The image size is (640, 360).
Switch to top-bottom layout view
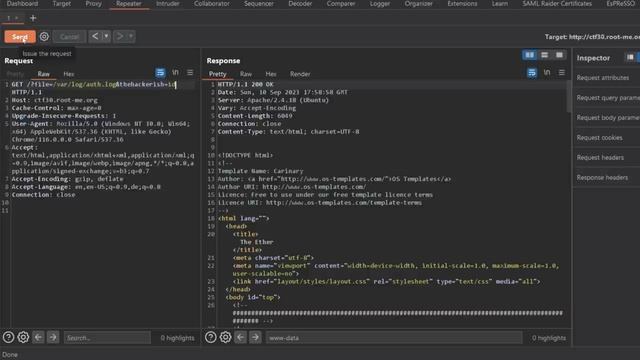544,55
